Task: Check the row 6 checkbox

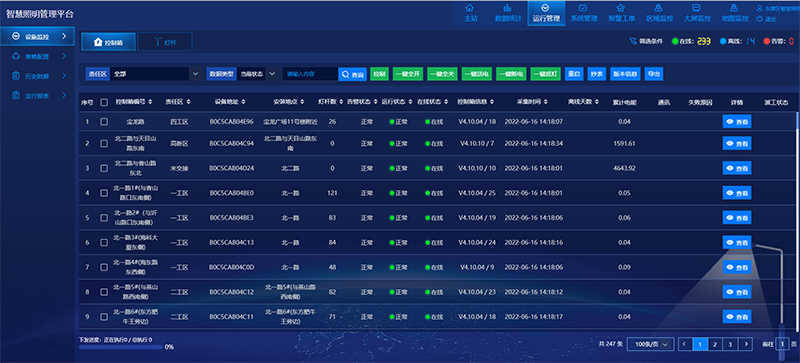Action: click(104, 243)
